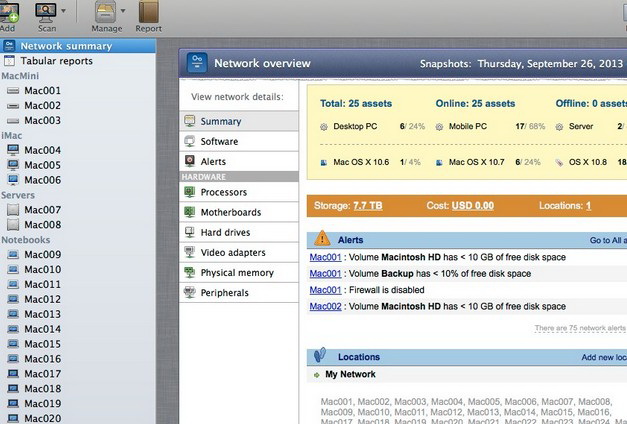Open Mac002 link in alerts list
The height and width of the screenshot is (424, 627).
[x=325, y=306]
